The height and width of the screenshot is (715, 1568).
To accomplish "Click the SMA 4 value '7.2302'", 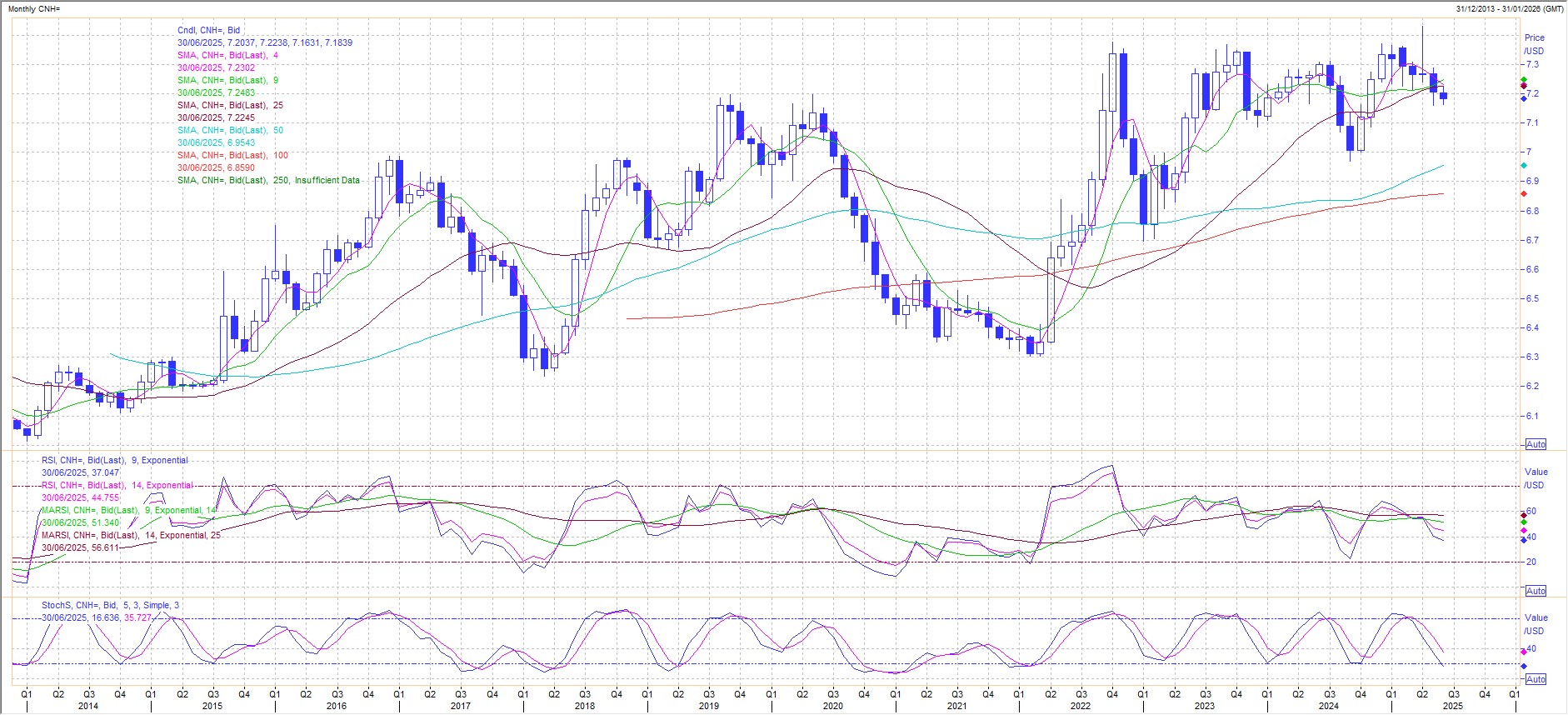I will tap(241, 67).
